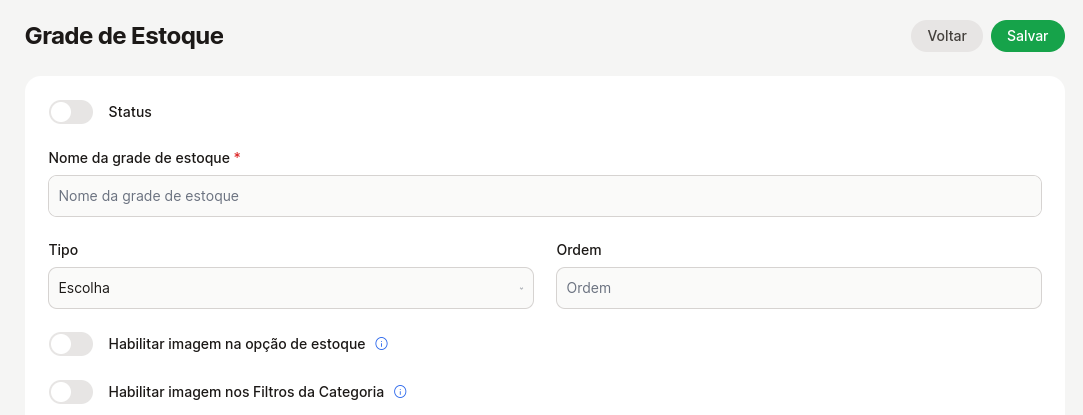Image resolution: width=1083 pixels, height=415 pixels.
Task: Click the Status label text
Action: [x=130, y=112]
